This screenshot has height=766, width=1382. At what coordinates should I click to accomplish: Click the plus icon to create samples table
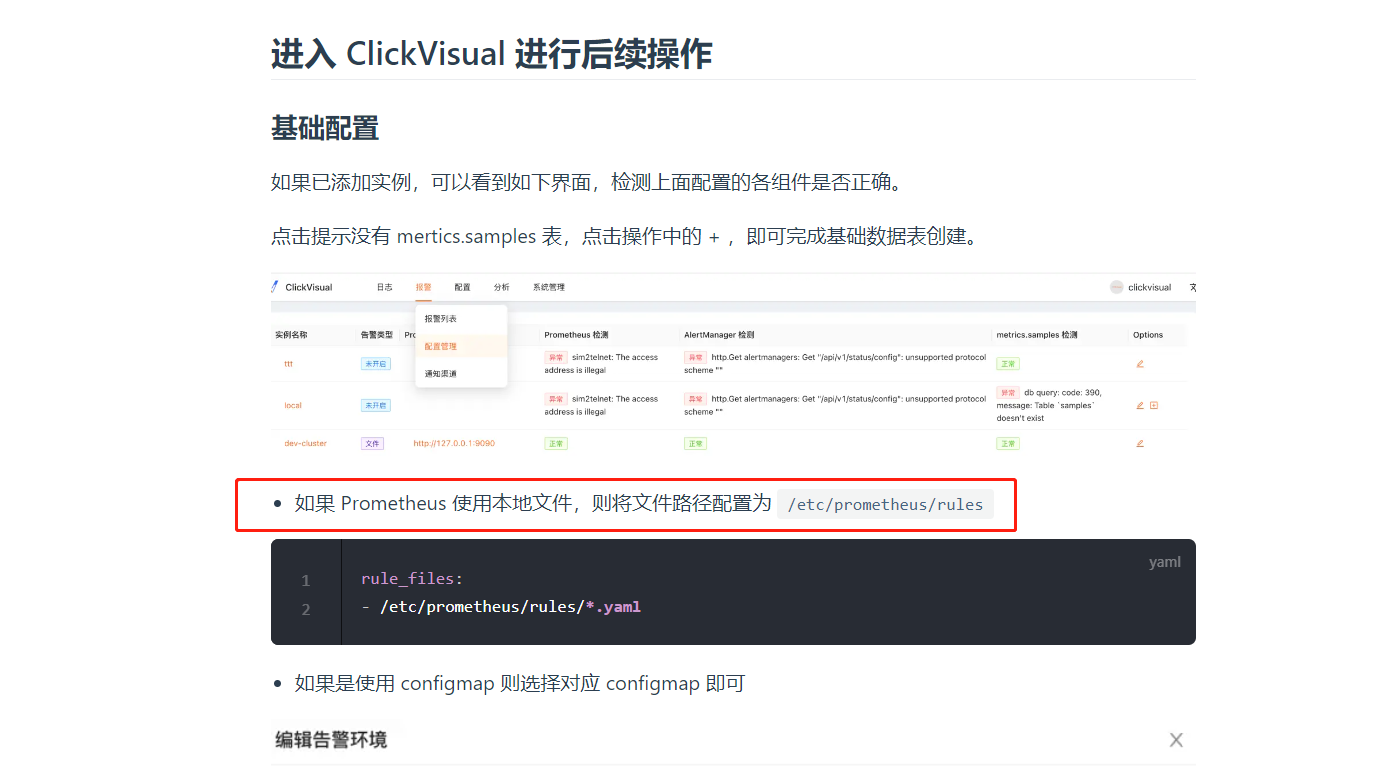point(1154,405)
